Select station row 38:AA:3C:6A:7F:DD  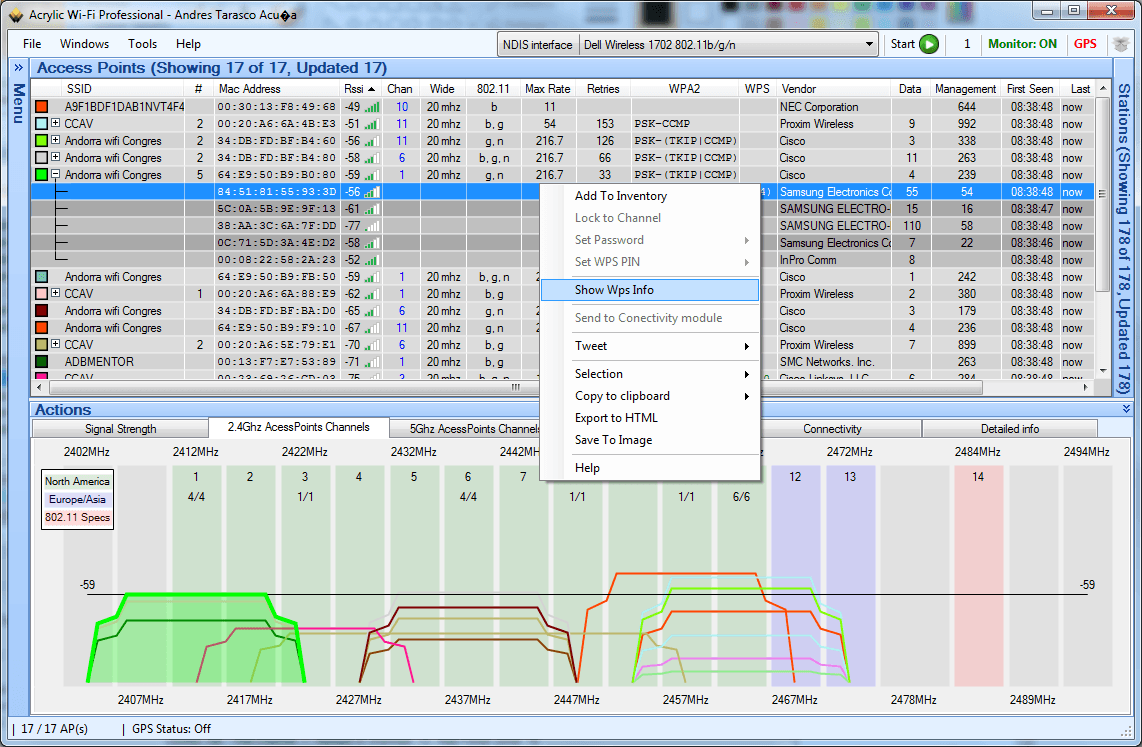click(562, 226)
